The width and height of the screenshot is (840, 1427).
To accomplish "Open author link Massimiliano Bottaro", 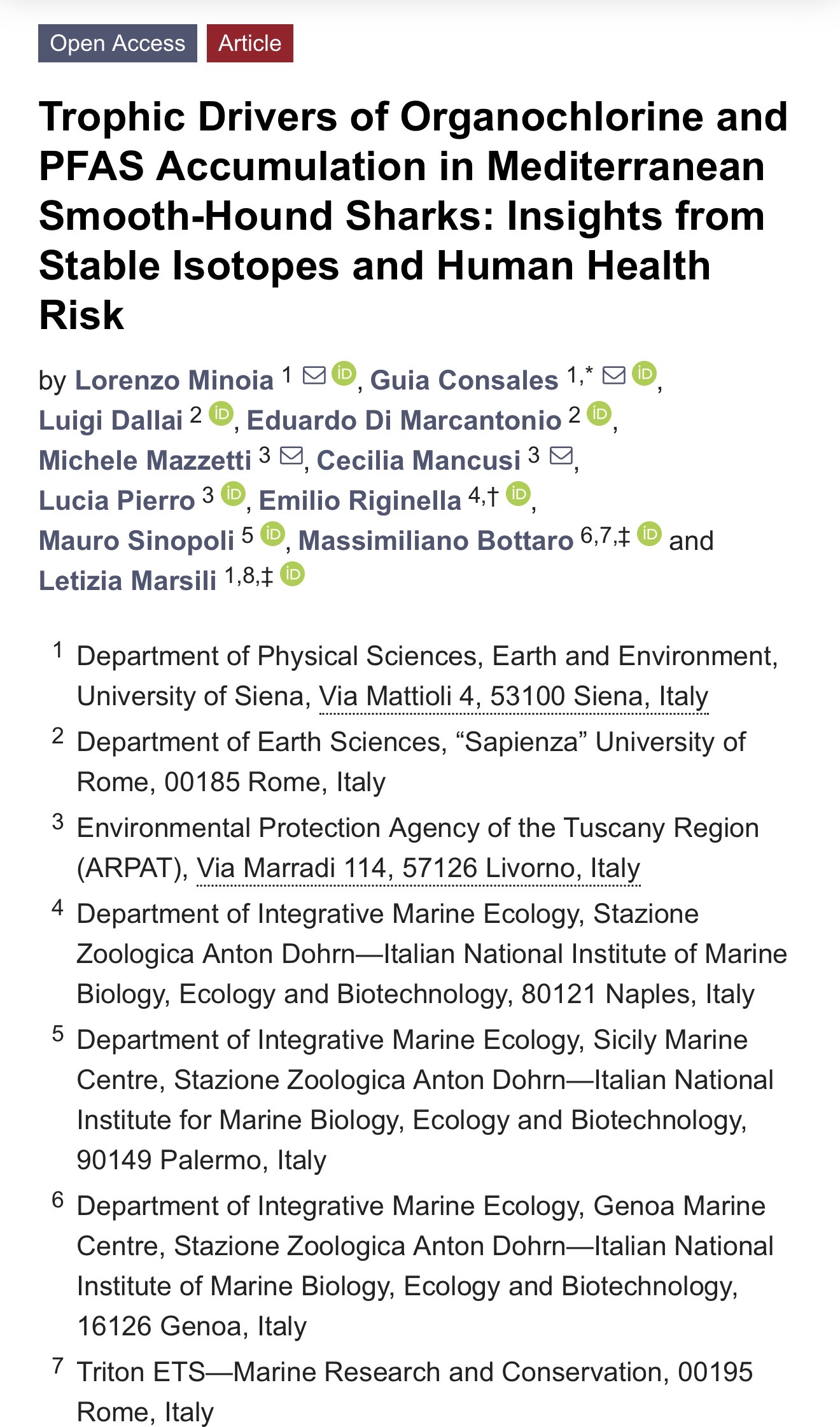I will 436,541.
